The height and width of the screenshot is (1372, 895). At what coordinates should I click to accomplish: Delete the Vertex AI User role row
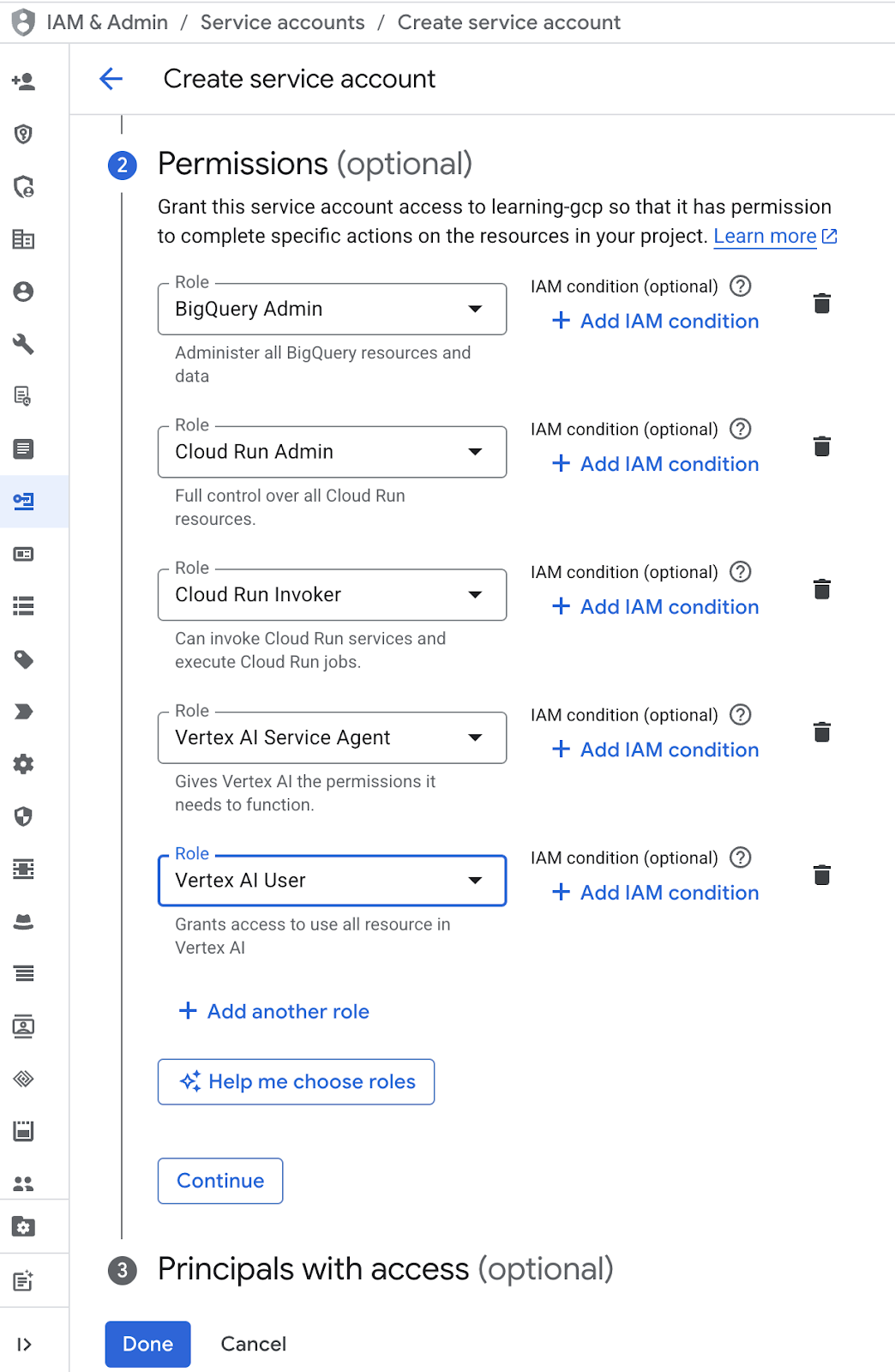821,875
